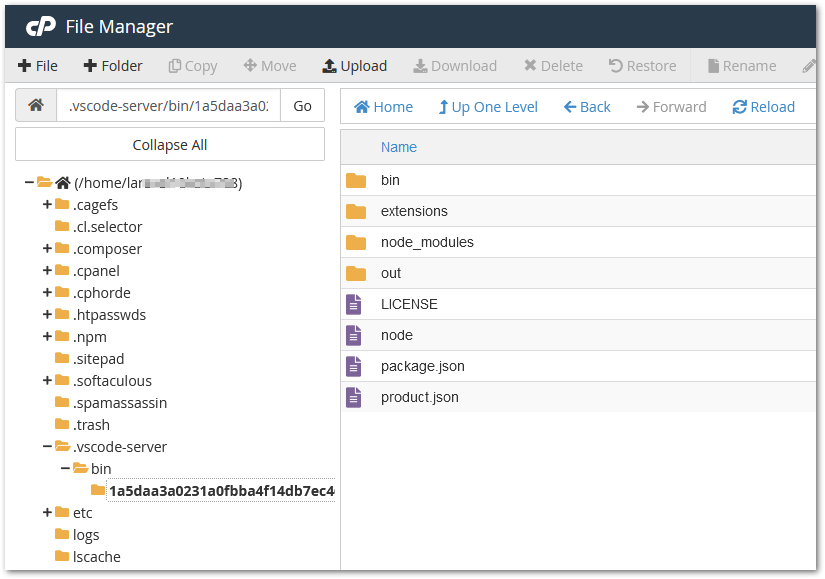825x579 pixels.
Task: Click the Copy toolbar button
Action: 193,66
